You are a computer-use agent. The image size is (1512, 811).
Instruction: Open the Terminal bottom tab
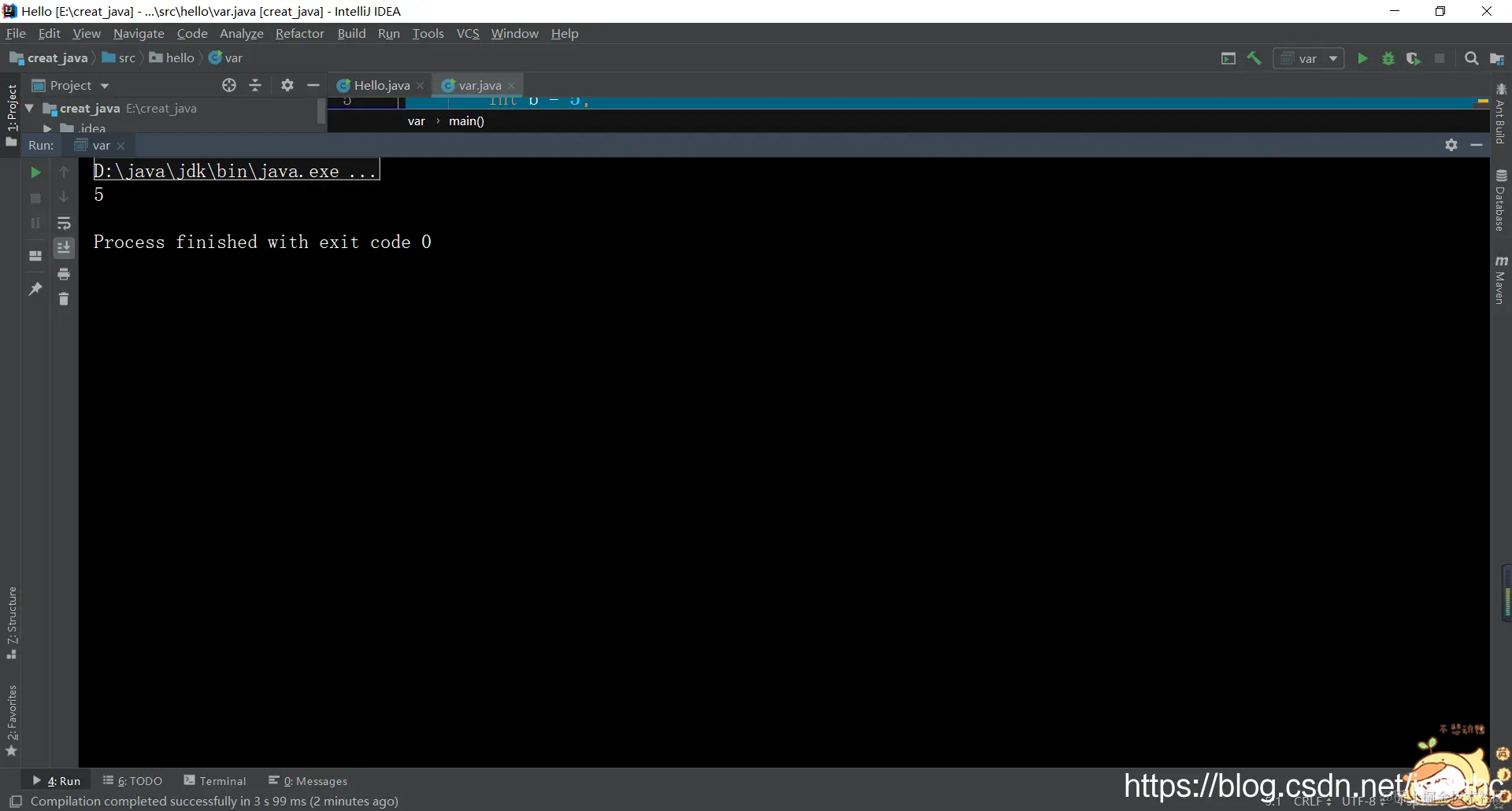(215, 780)
